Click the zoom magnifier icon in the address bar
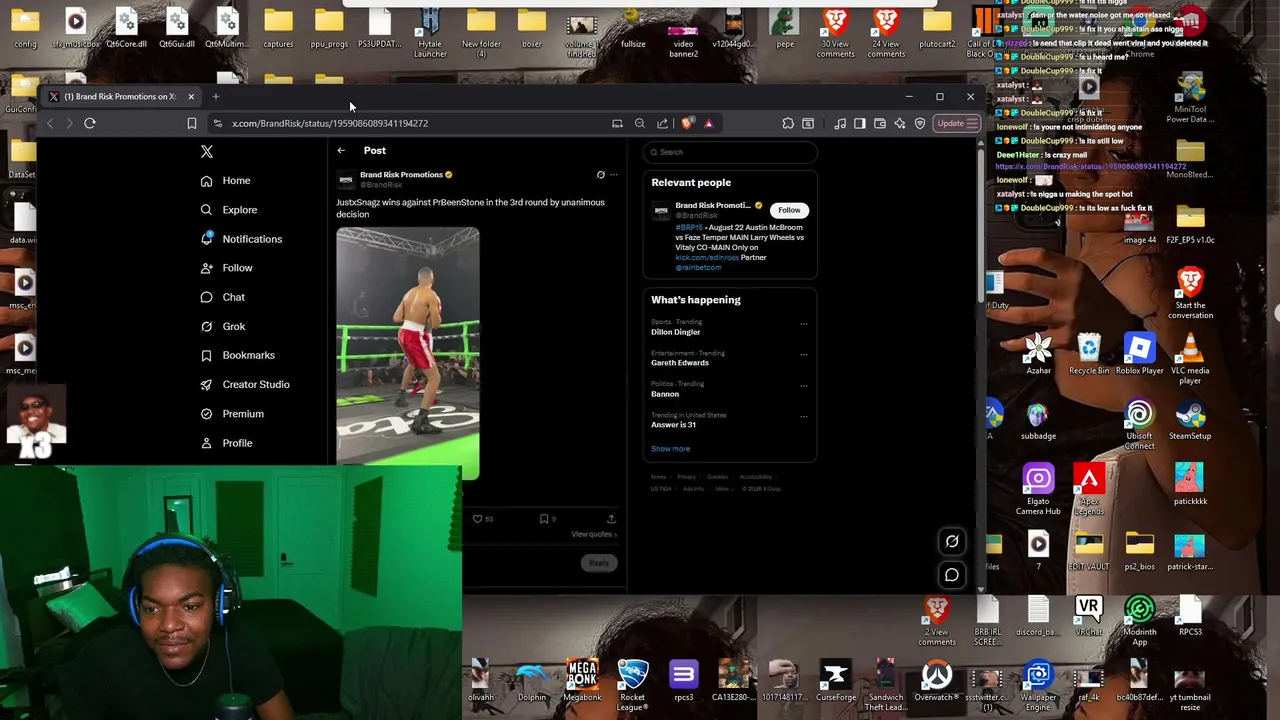 point(640,123)
